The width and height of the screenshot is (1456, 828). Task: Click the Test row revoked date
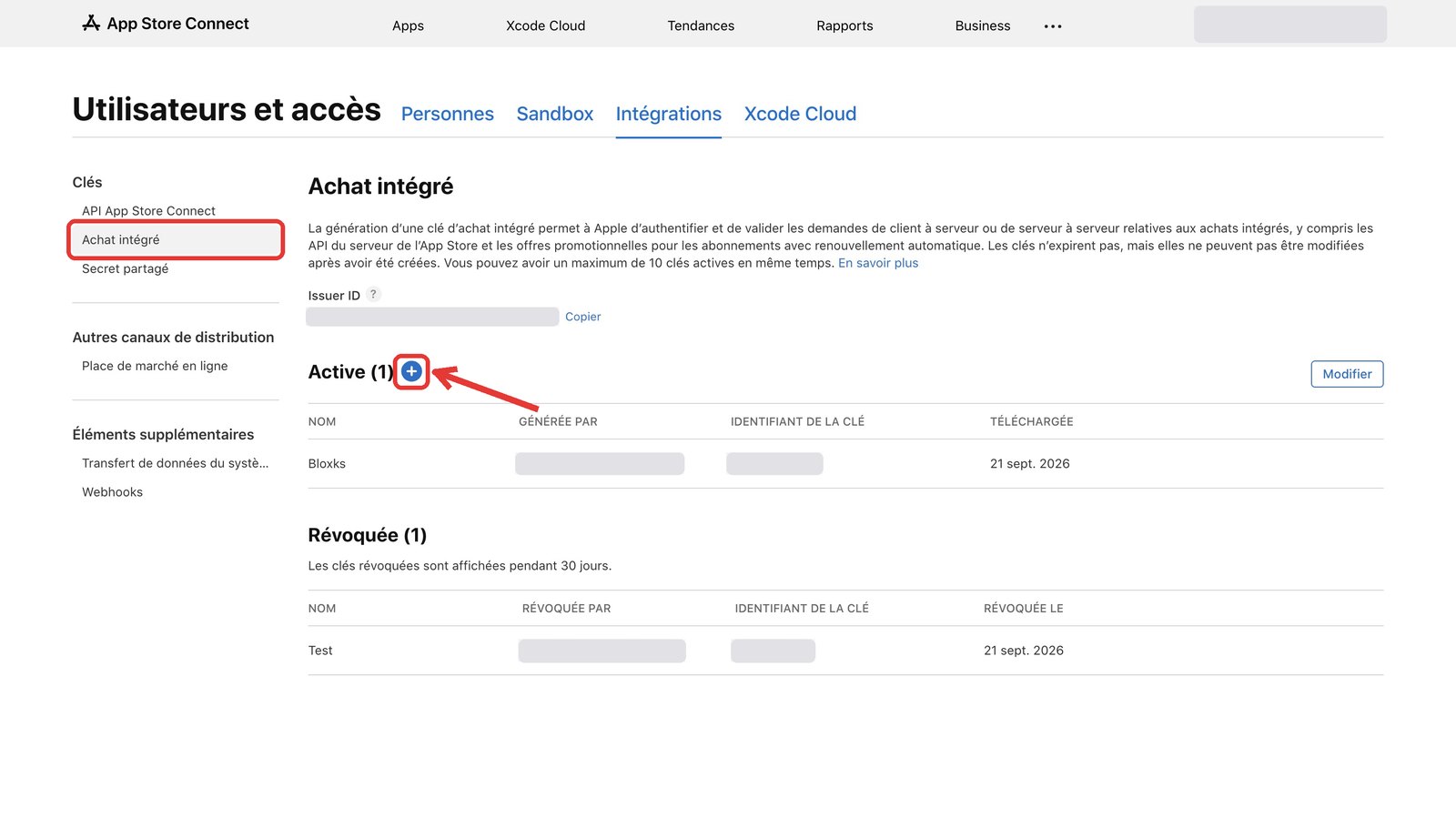[x=1023, y=651]
